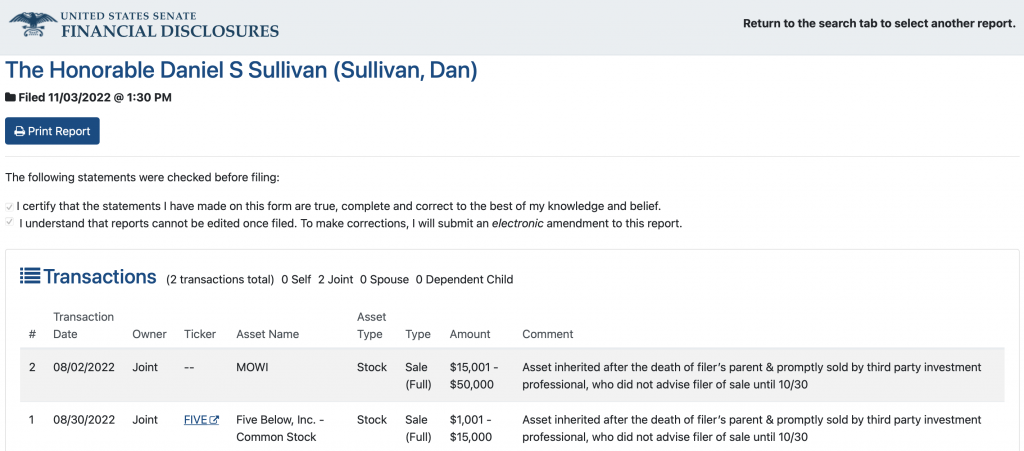Screen dimensions: 1024x451
Task: Click the folder icon beside Filed date
Action: (x=10, y=98)
